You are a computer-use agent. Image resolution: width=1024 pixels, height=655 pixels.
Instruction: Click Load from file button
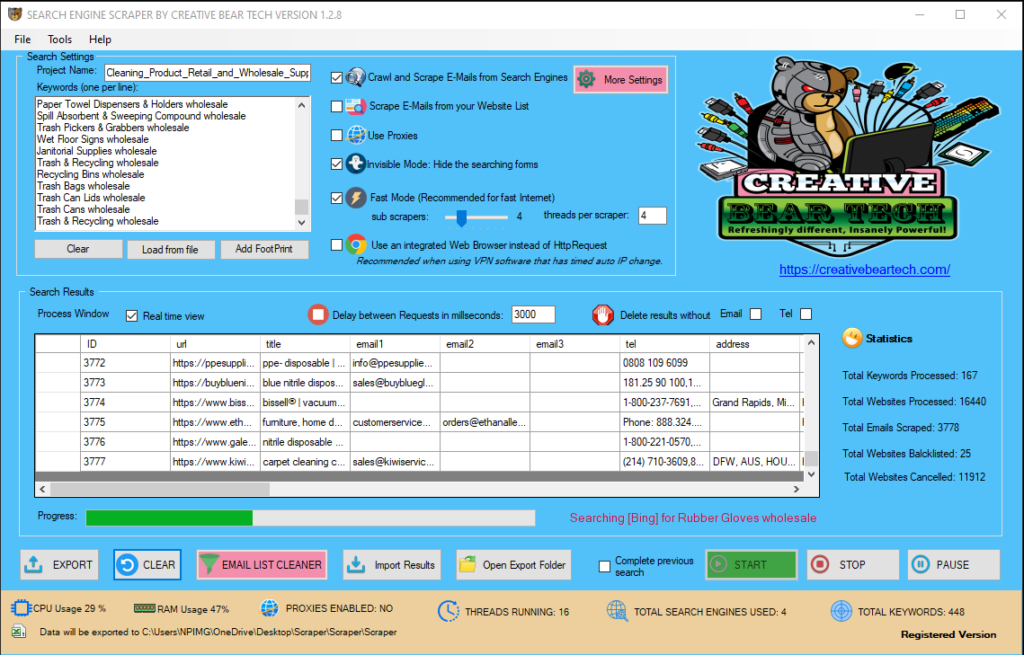coord(170,249)
